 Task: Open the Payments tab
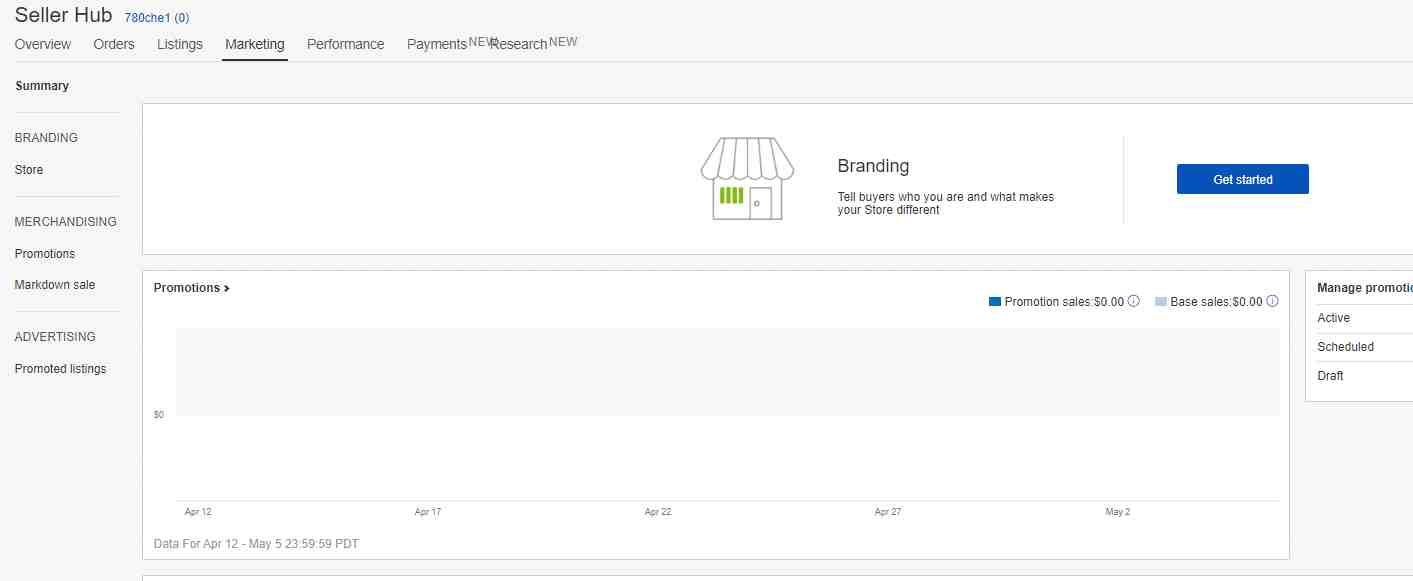(x=436, y=44)
